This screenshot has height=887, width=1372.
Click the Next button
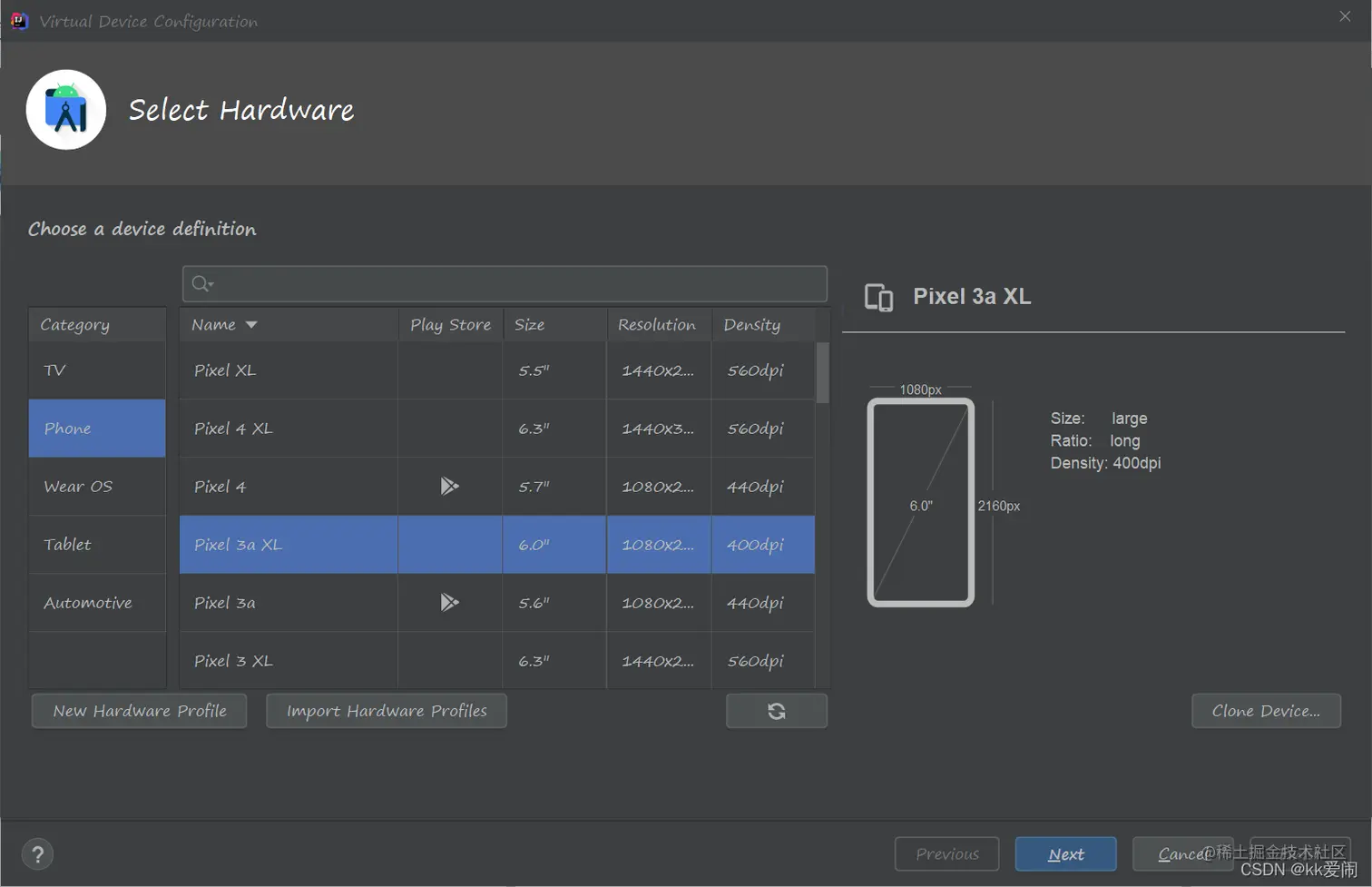[x=1066, y=853]
